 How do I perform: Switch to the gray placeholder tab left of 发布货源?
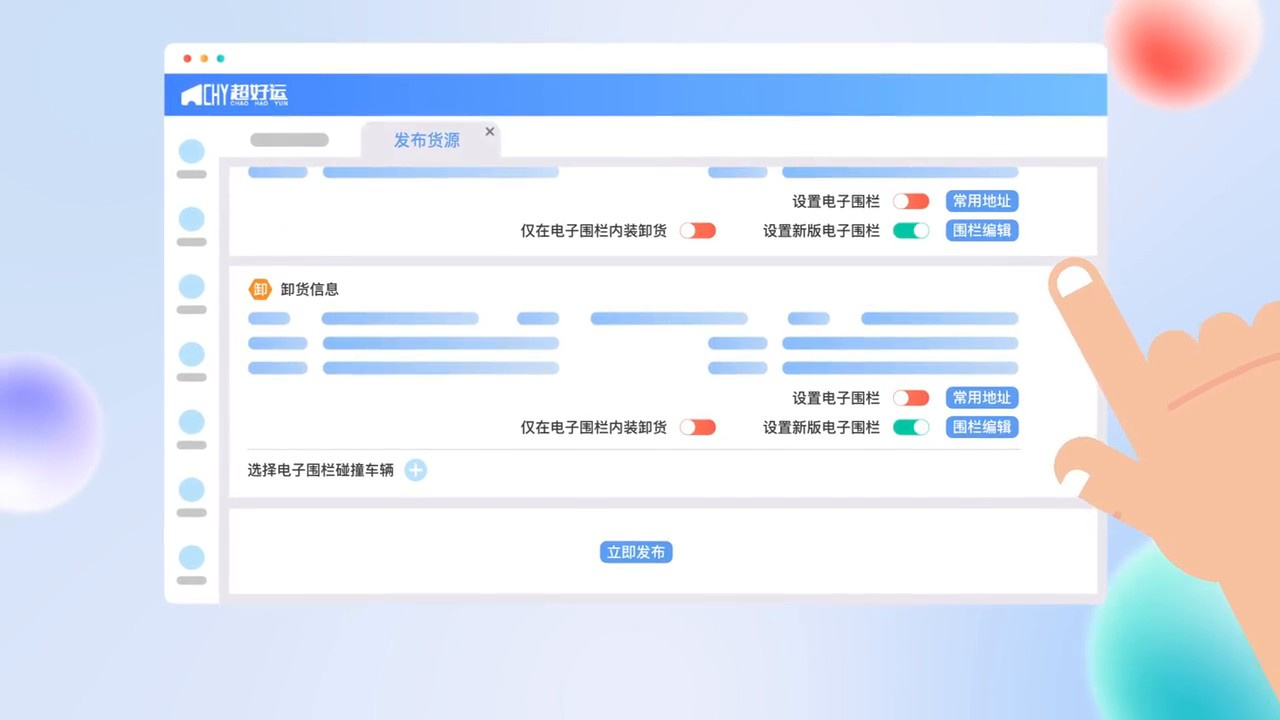click(289, 140)
